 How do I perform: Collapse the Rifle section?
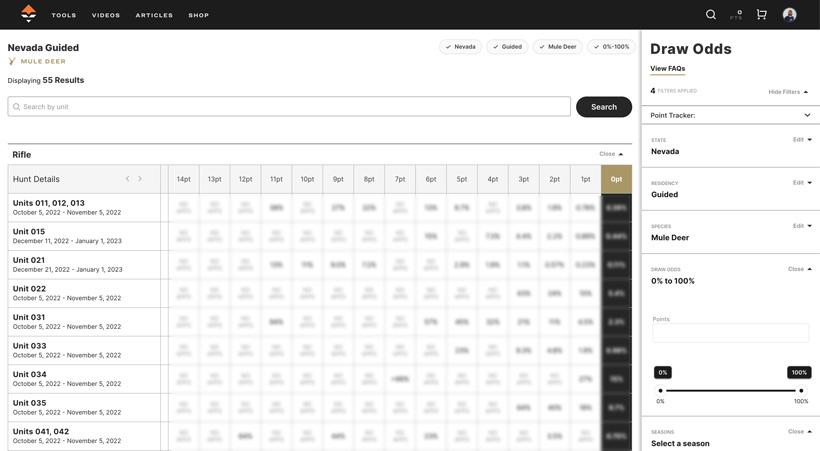611,154
